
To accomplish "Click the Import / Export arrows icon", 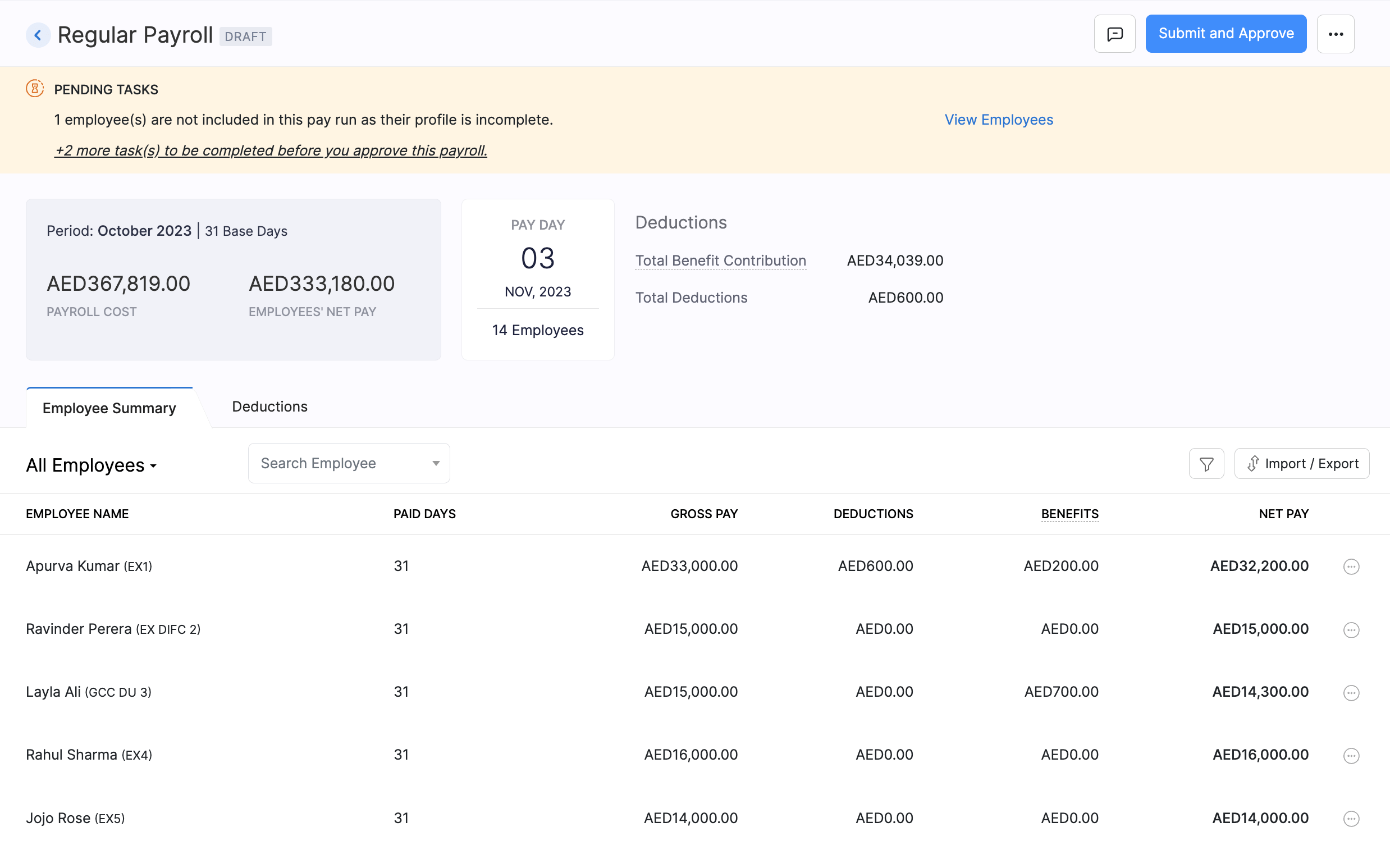I will (1254, 463).
